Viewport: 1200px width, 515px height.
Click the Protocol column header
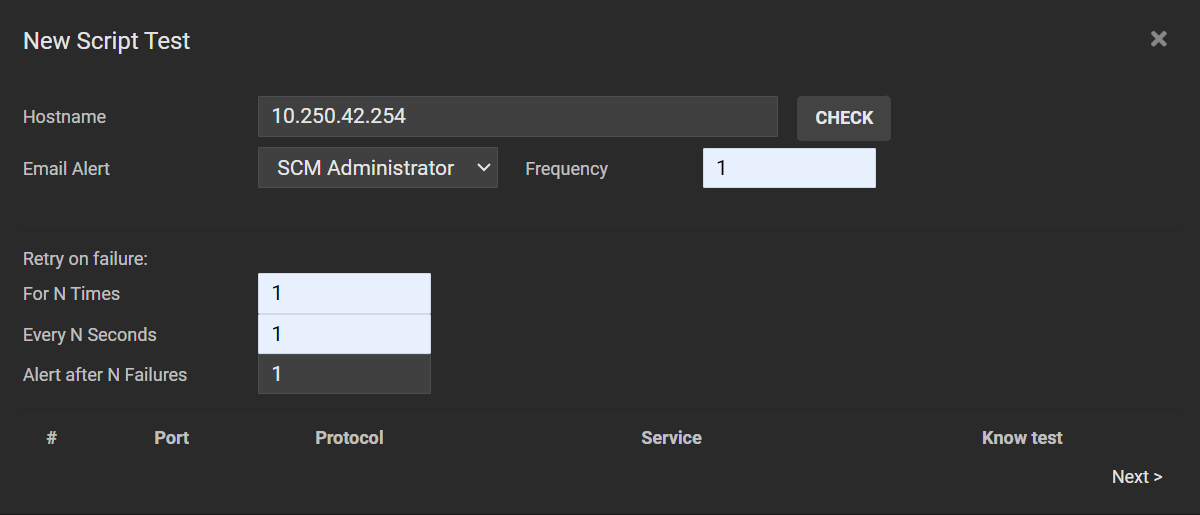349,438
